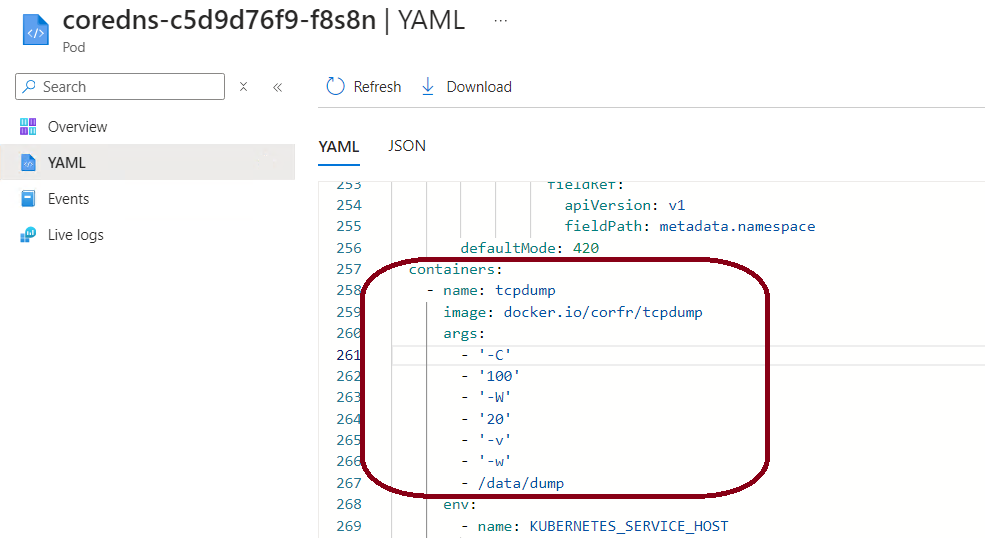Click the Events icon in sidebar

point(28,199)
